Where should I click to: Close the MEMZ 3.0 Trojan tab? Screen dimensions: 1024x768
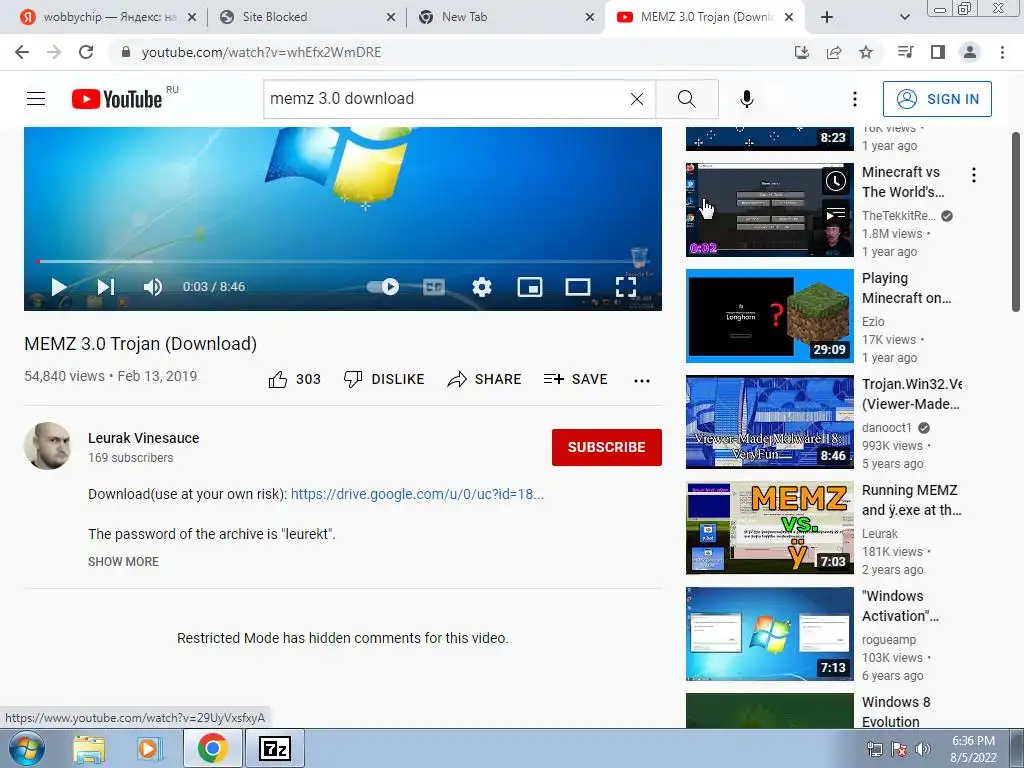pos(789,17)
